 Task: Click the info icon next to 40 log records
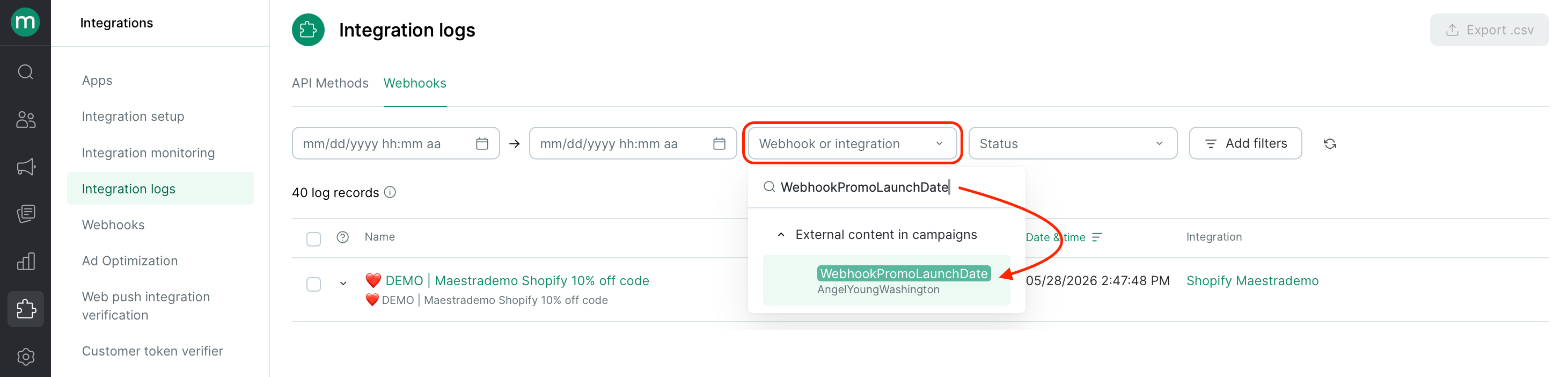click(391, 192)
